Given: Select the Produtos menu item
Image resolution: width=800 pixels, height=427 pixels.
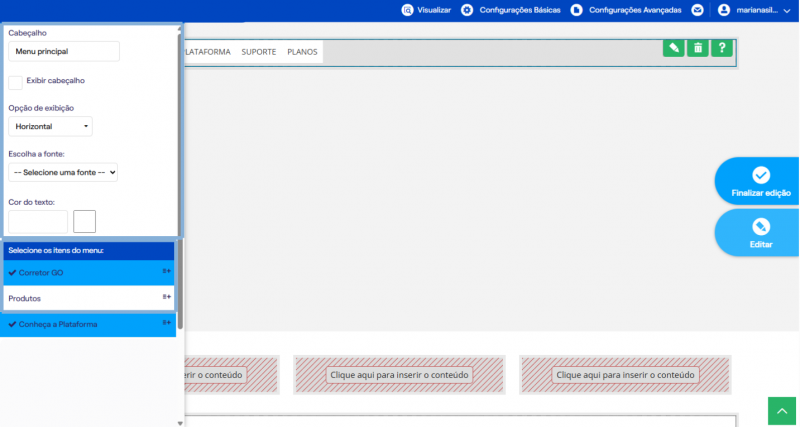Looking at the screenshot, I should (x=89, y=298).
